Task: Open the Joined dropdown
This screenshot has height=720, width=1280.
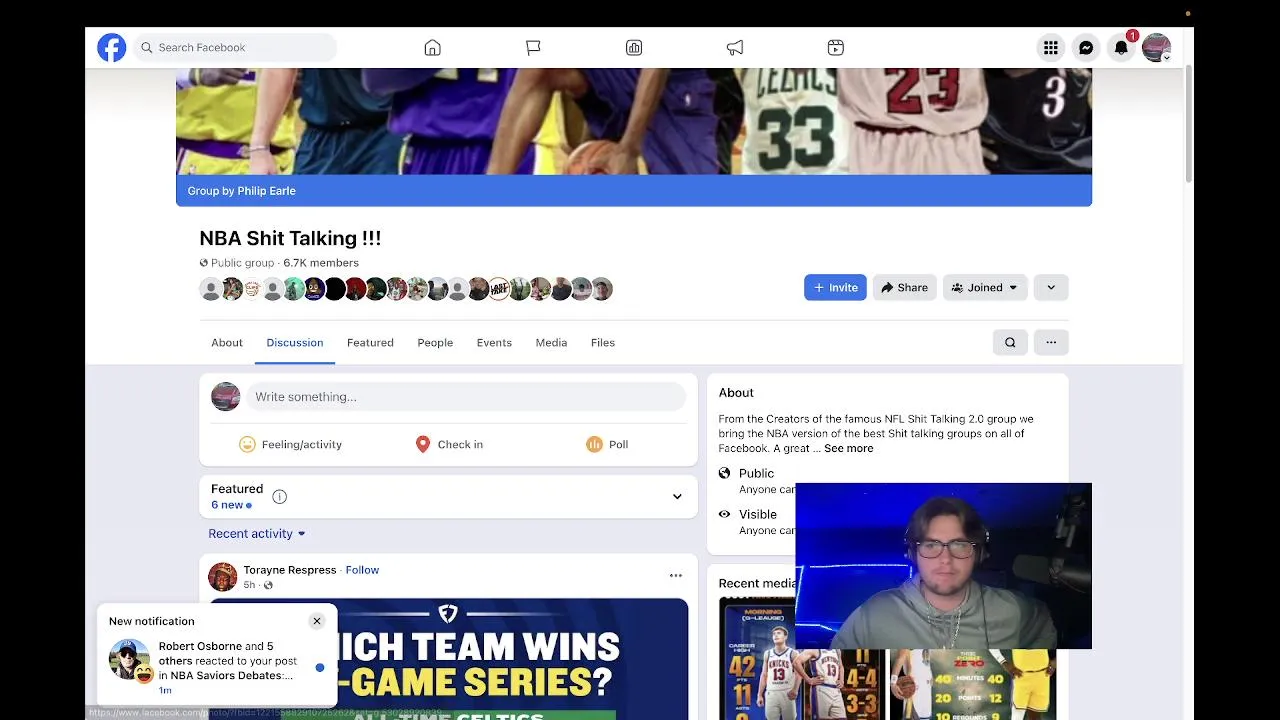Action: 985,287
